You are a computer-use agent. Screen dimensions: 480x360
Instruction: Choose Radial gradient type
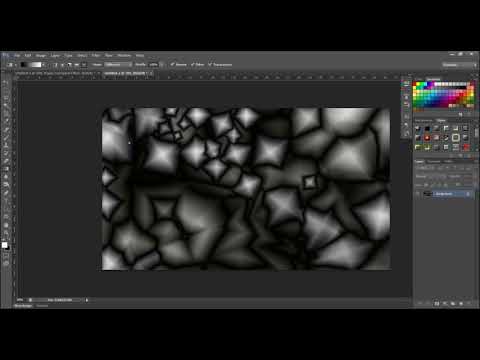click(62, 65)
